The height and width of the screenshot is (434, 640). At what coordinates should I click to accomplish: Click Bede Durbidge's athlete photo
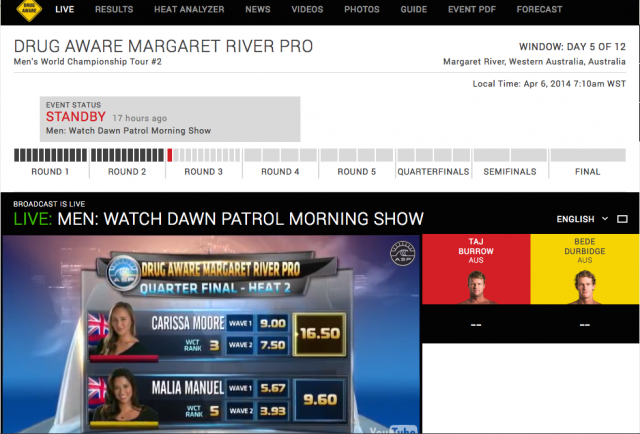[585, 287]
